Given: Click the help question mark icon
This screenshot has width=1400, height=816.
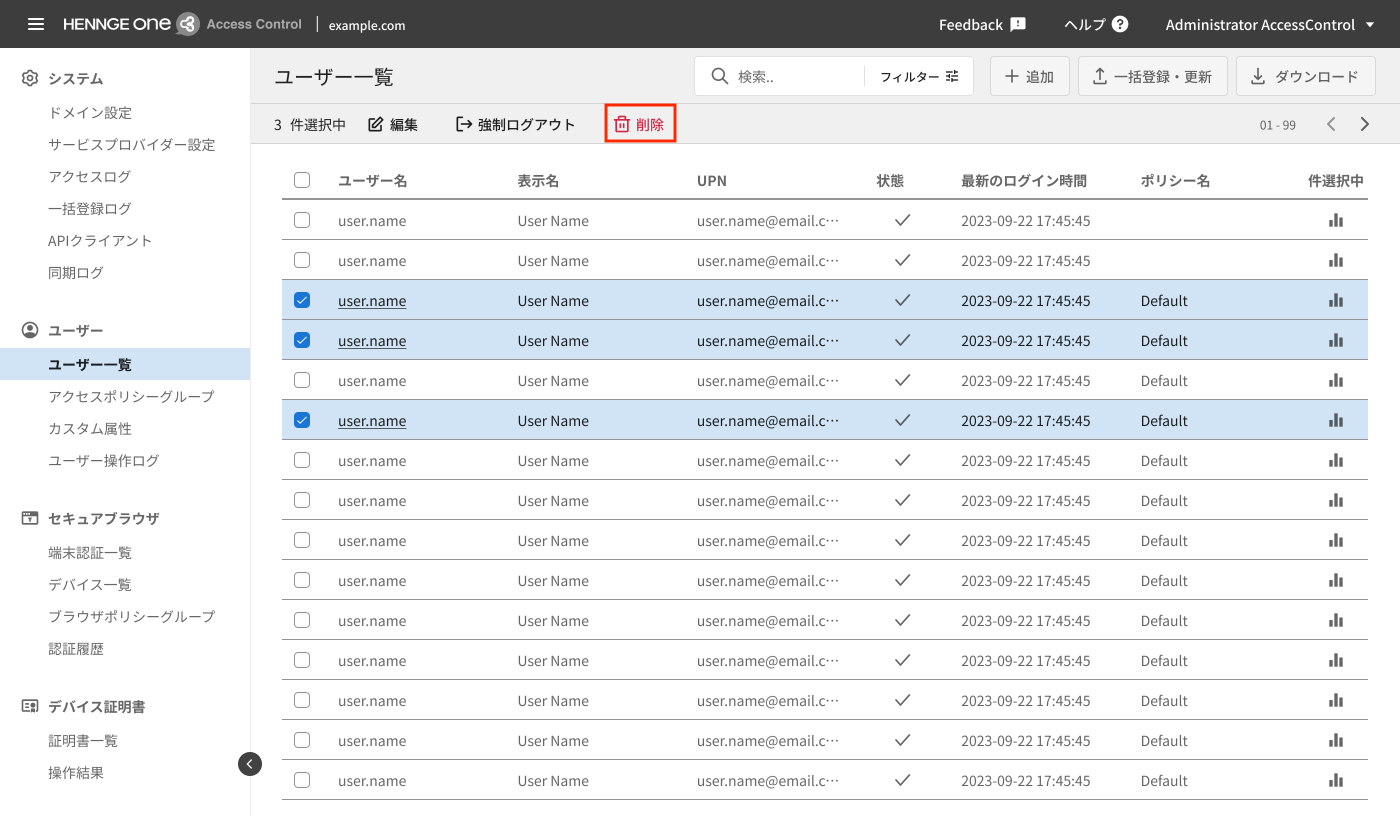Looking at the screenshot, I should pos(1120,24).
